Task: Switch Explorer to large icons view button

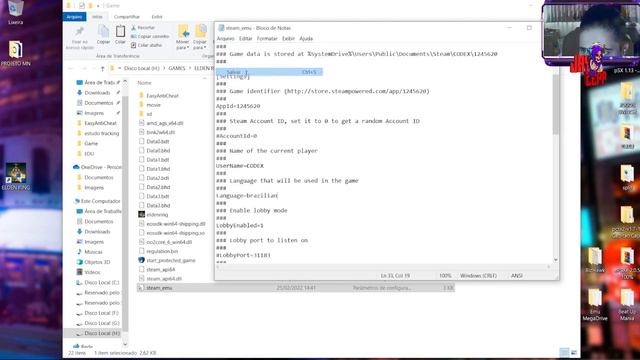Action: 574,352
